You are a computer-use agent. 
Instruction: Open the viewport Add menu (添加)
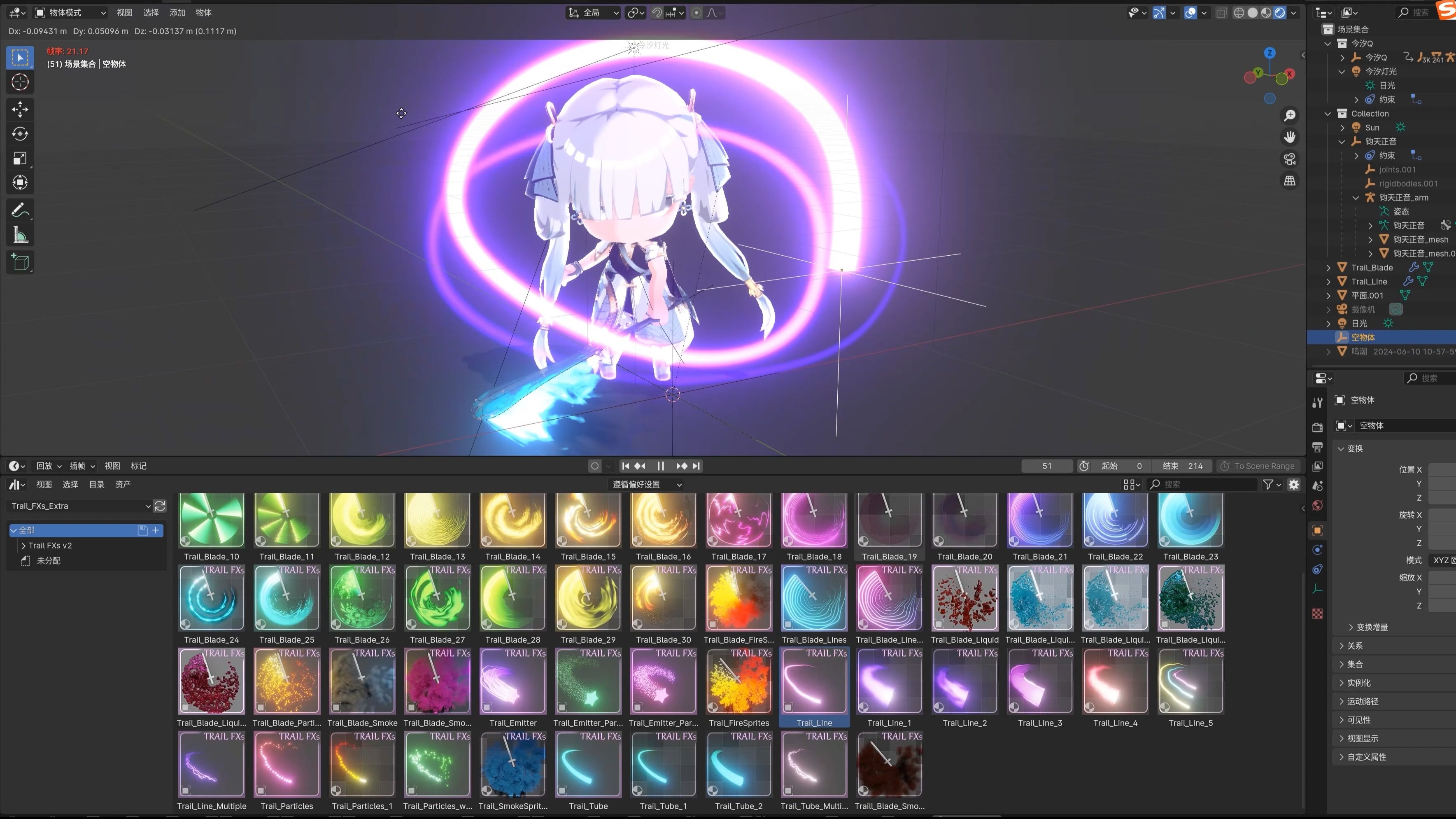pos(177,12)
